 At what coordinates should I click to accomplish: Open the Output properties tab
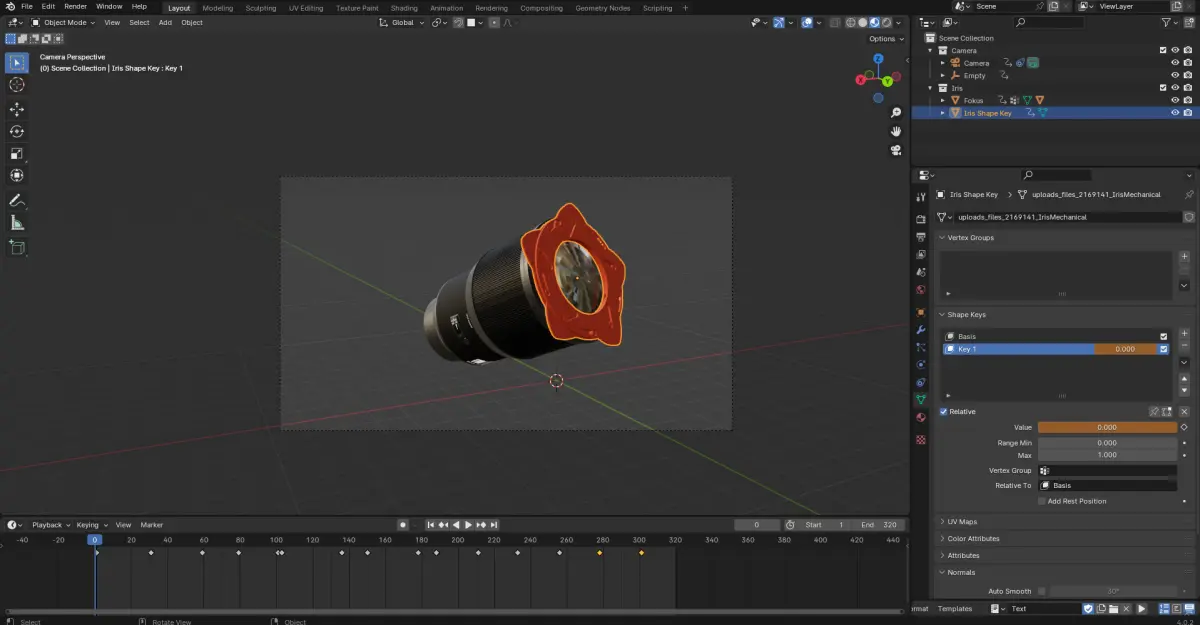tap(921, 237)
